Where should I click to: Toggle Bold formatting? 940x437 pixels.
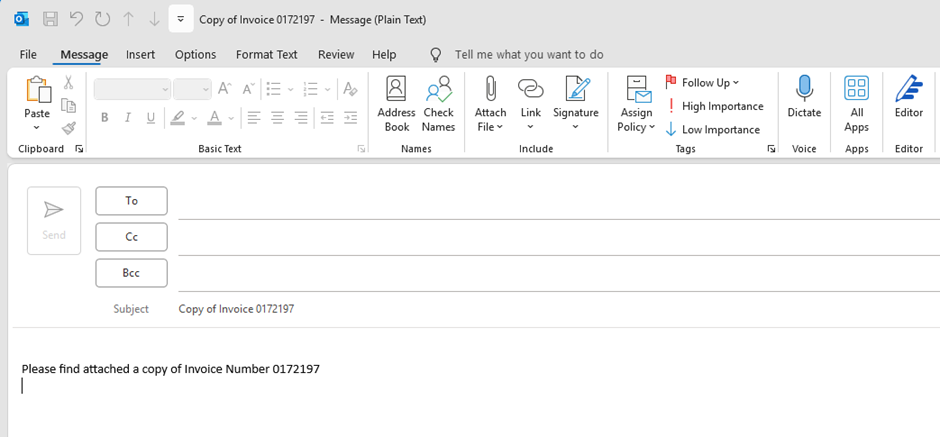[x=104, y=118]
